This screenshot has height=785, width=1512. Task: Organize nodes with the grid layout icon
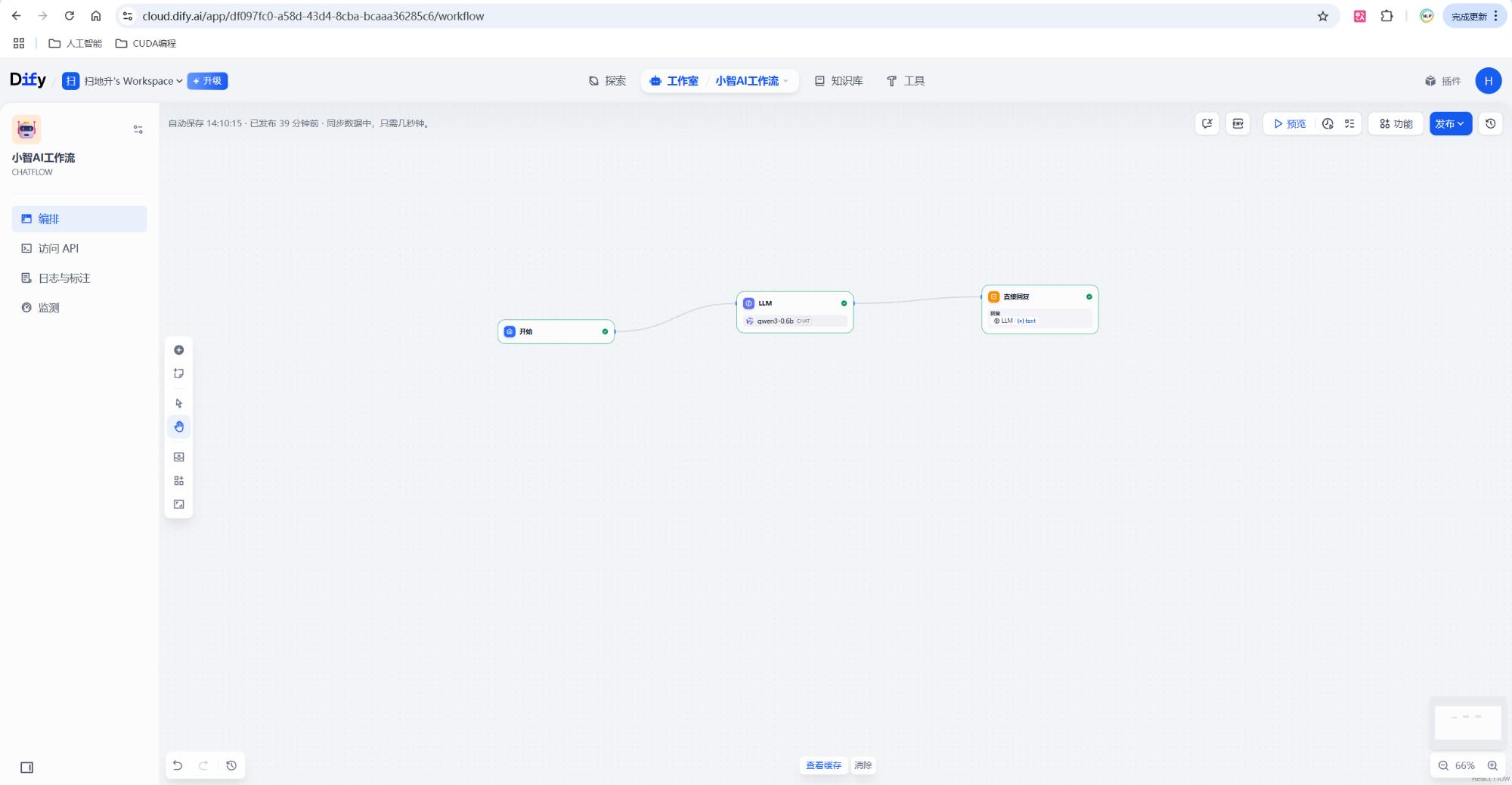click(179, 481)
